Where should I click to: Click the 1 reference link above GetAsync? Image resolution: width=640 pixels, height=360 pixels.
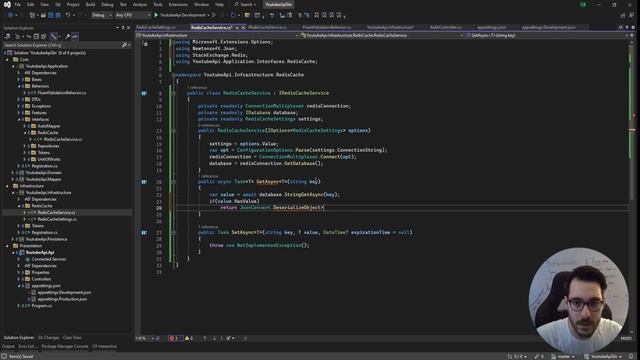(208, 176)
